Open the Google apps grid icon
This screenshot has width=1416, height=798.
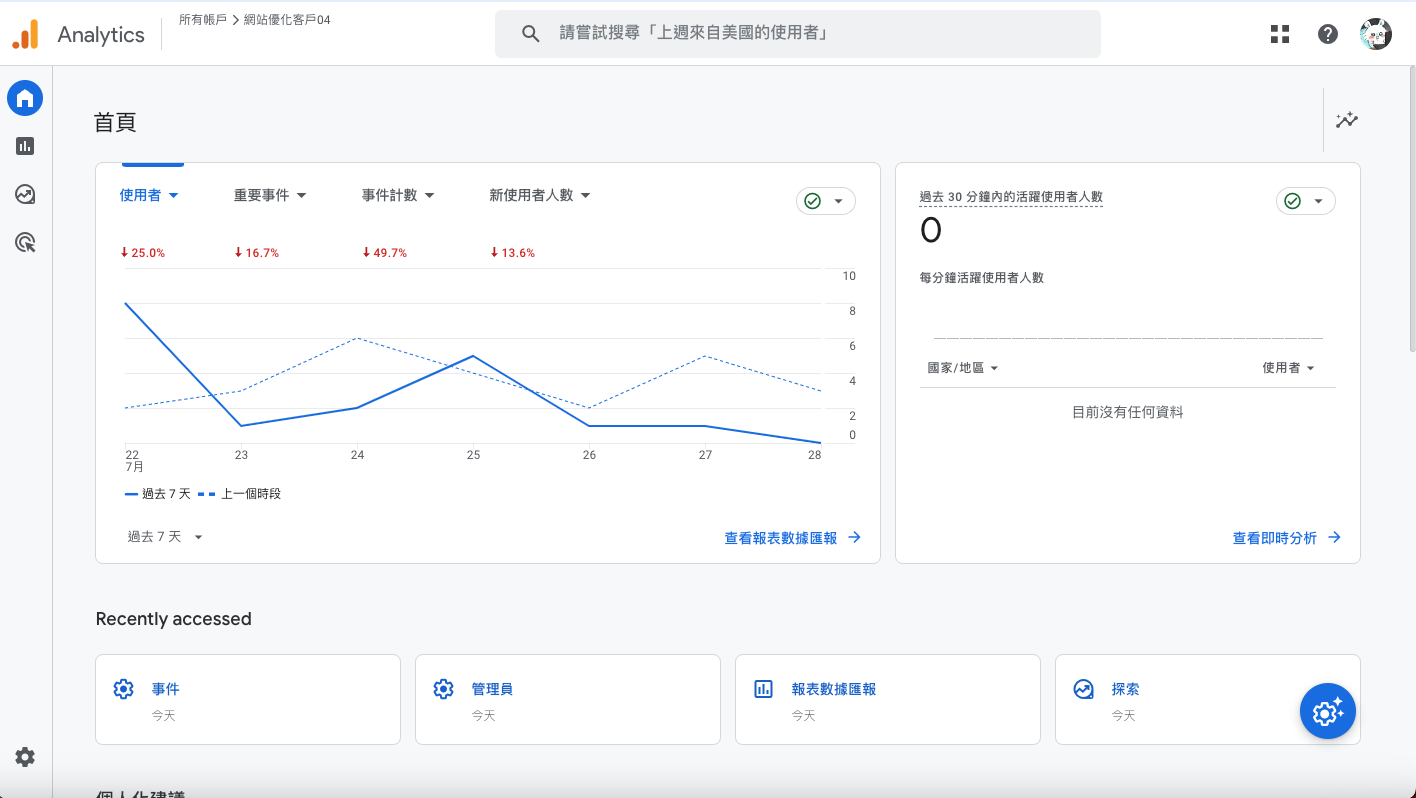[1280, 34]
